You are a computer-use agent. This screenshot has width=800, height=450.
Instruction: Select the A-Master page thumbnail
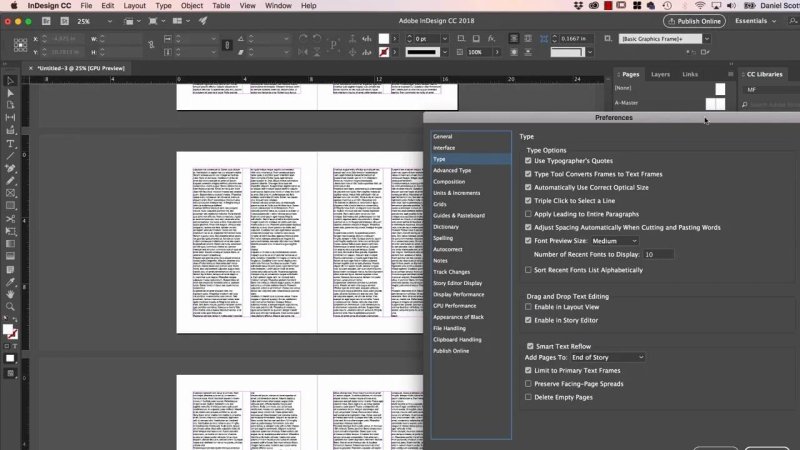715,104
